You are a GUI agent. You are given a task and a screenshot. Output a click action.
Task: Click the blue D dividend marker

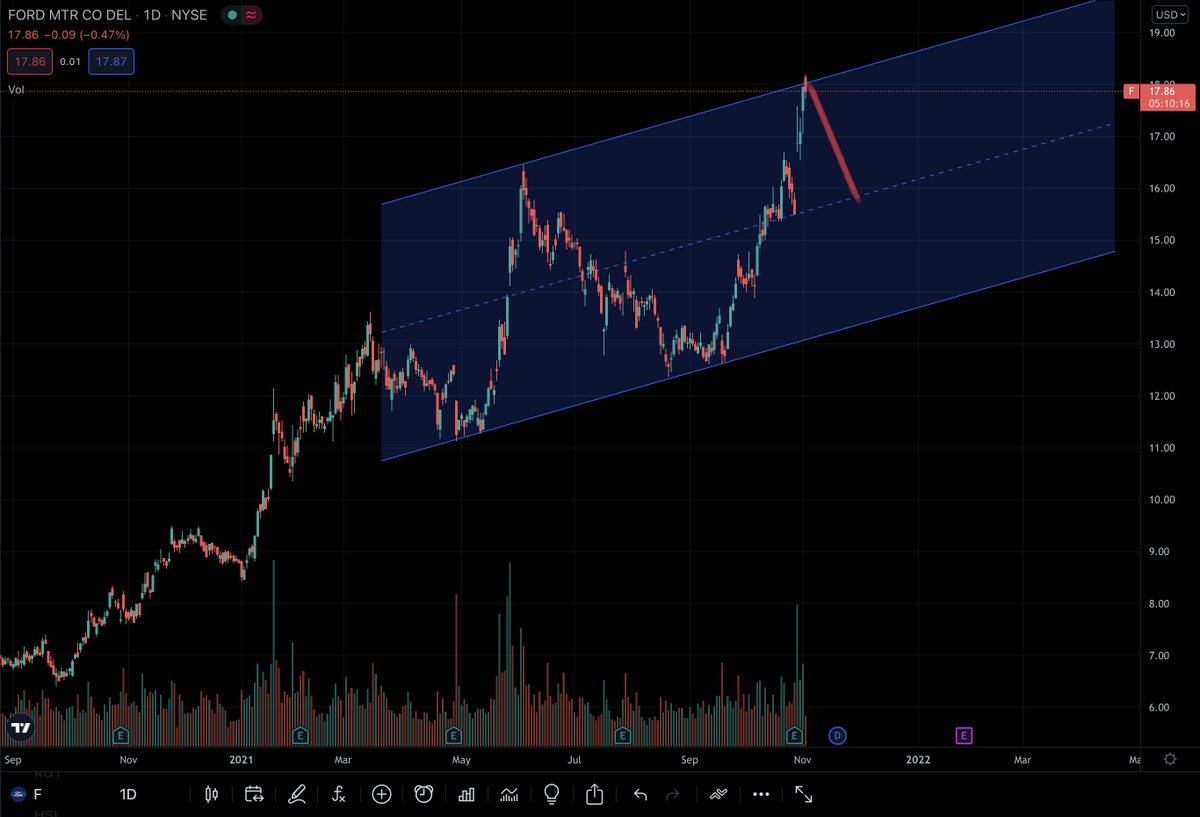pyautogui.click(x=838, y=736)
